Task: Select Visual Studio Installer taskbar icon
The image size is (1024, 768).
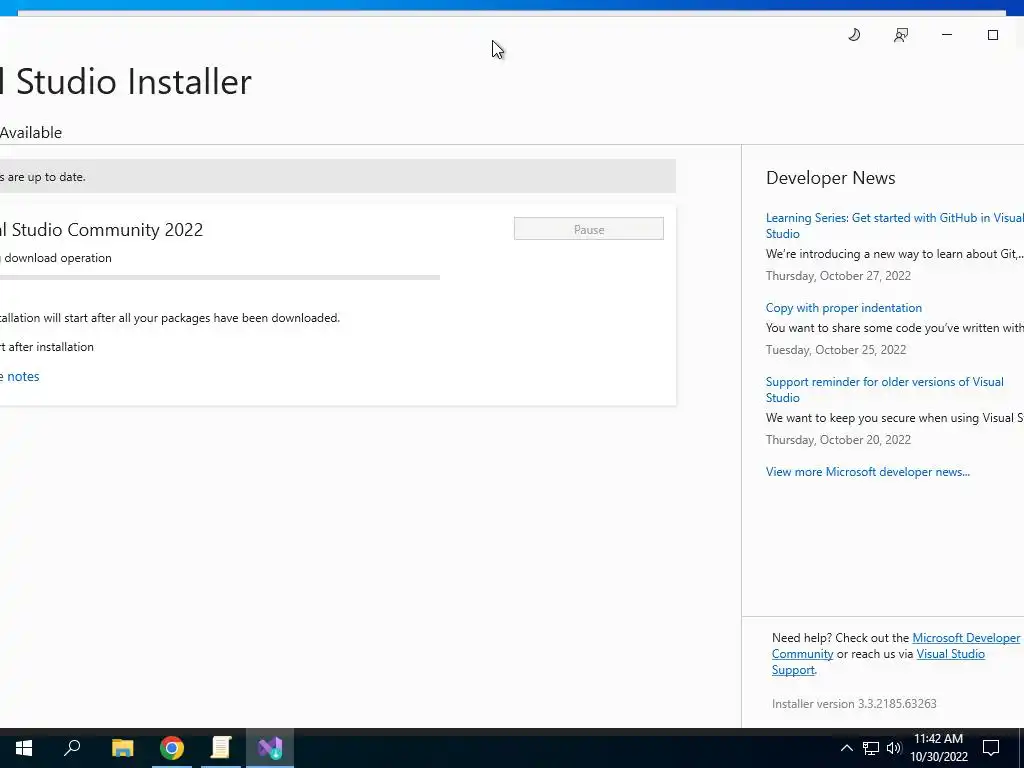Action: coord(270,748)
